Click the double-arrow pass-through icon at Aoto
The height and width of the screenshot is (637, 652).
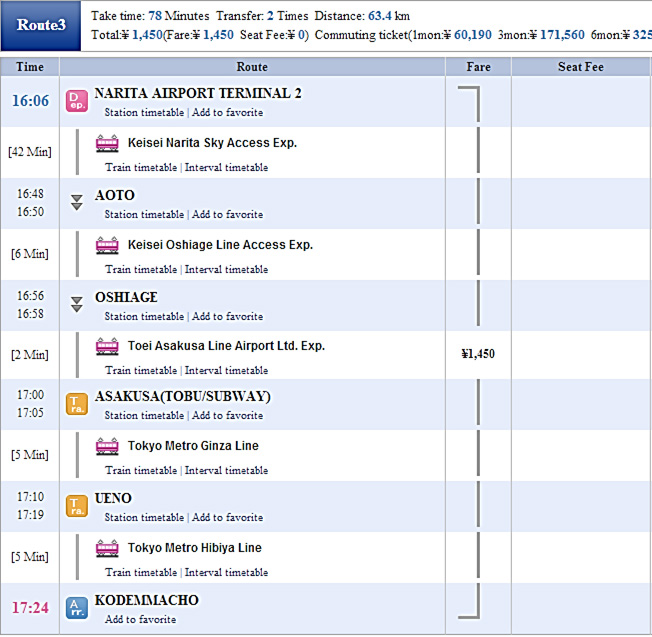[x=77, y=202]
